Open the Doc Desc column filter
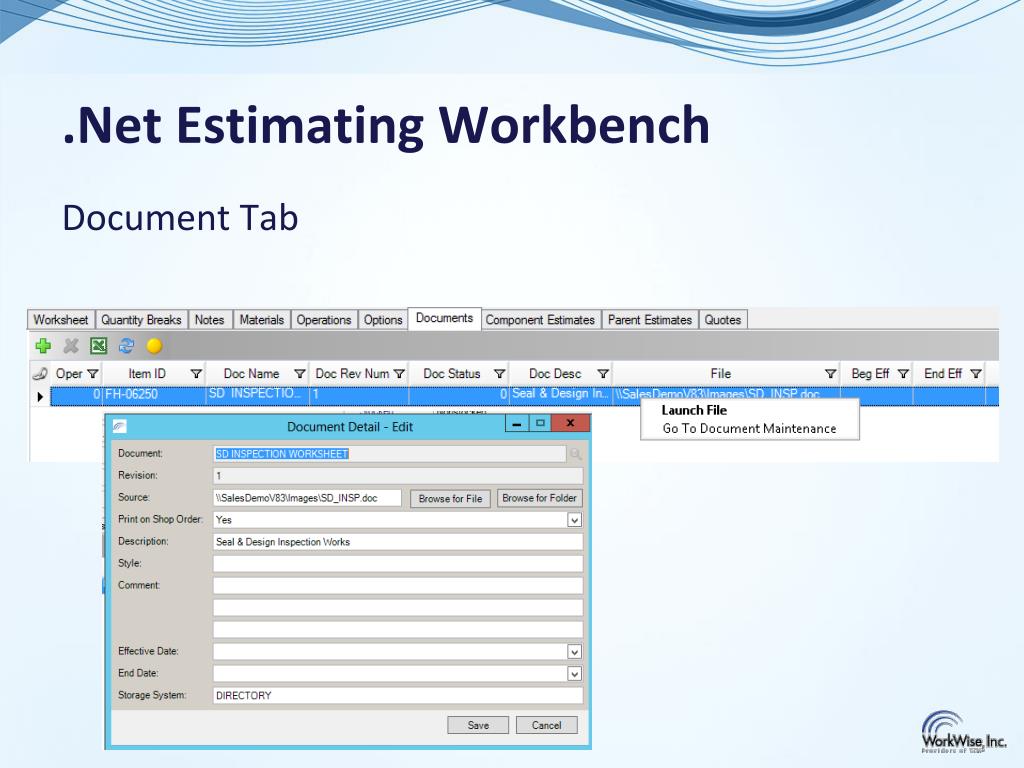The width and height of the screenshot is (1024, 768). 603,374
